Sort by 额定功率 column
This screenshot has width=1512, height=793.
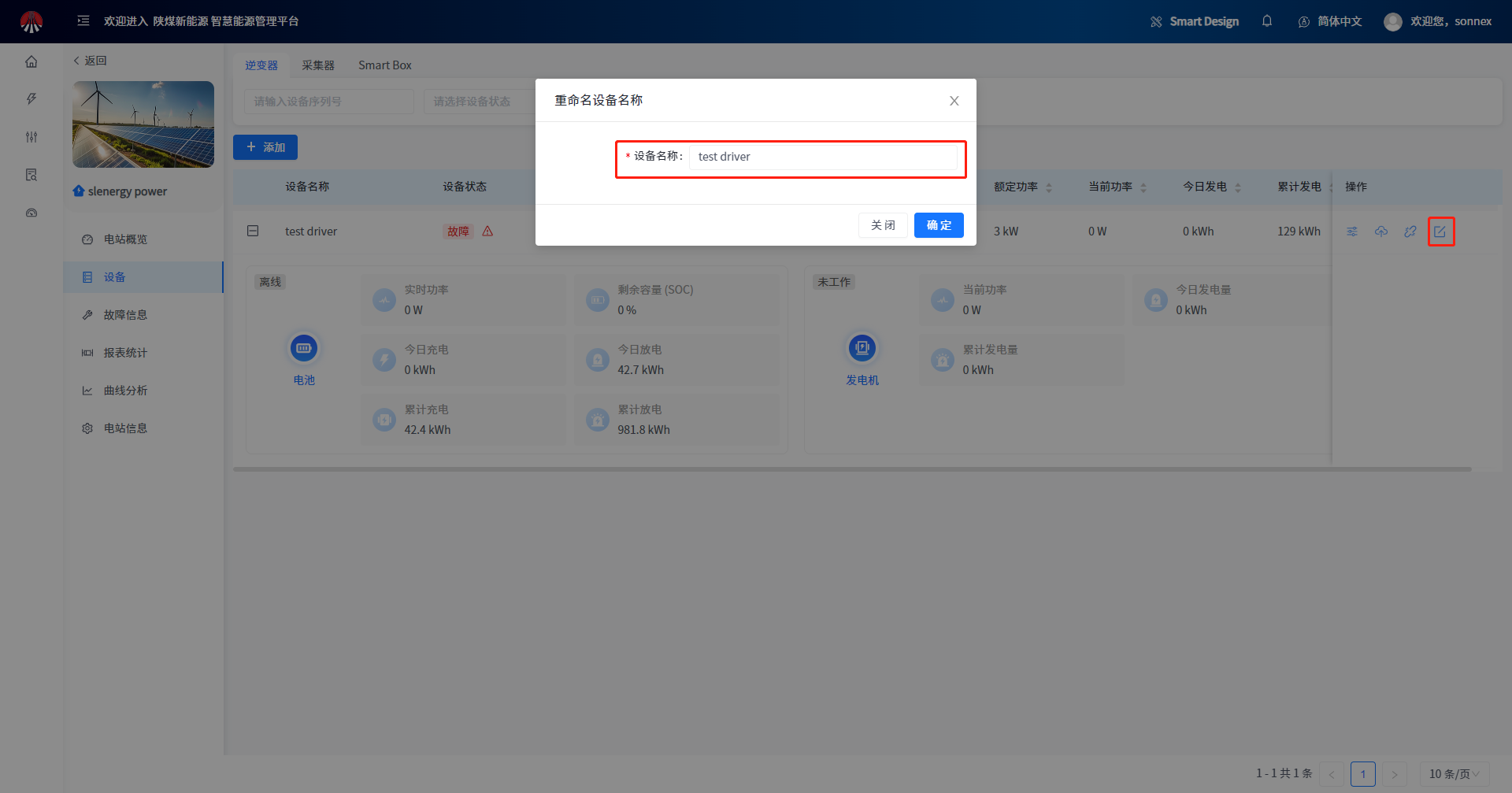pos(1049,187)
